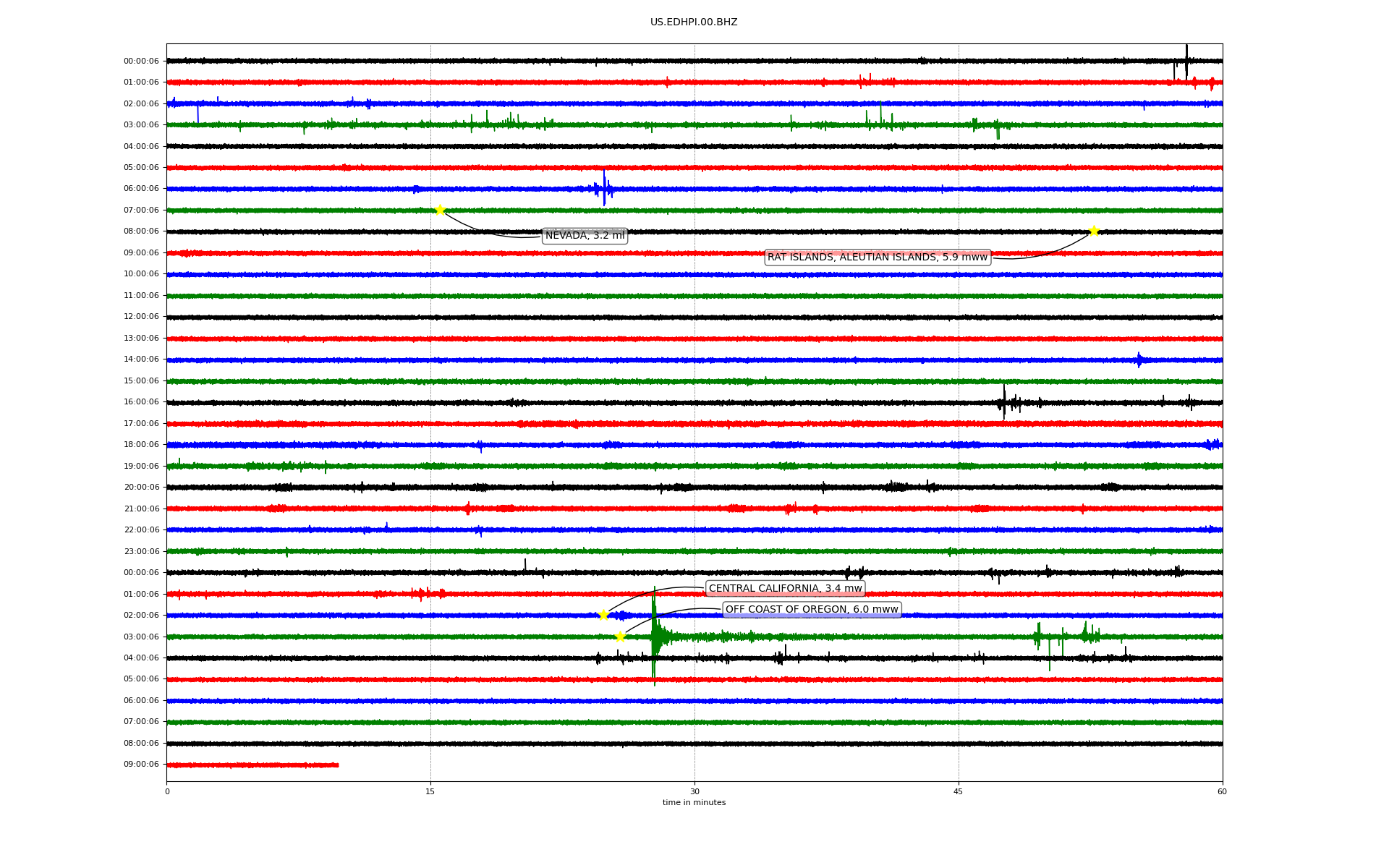The image size is (1389, 868).
Task: Click the US.EDHPI.00.BHZ plot title
Action: (x=694, y=22)
